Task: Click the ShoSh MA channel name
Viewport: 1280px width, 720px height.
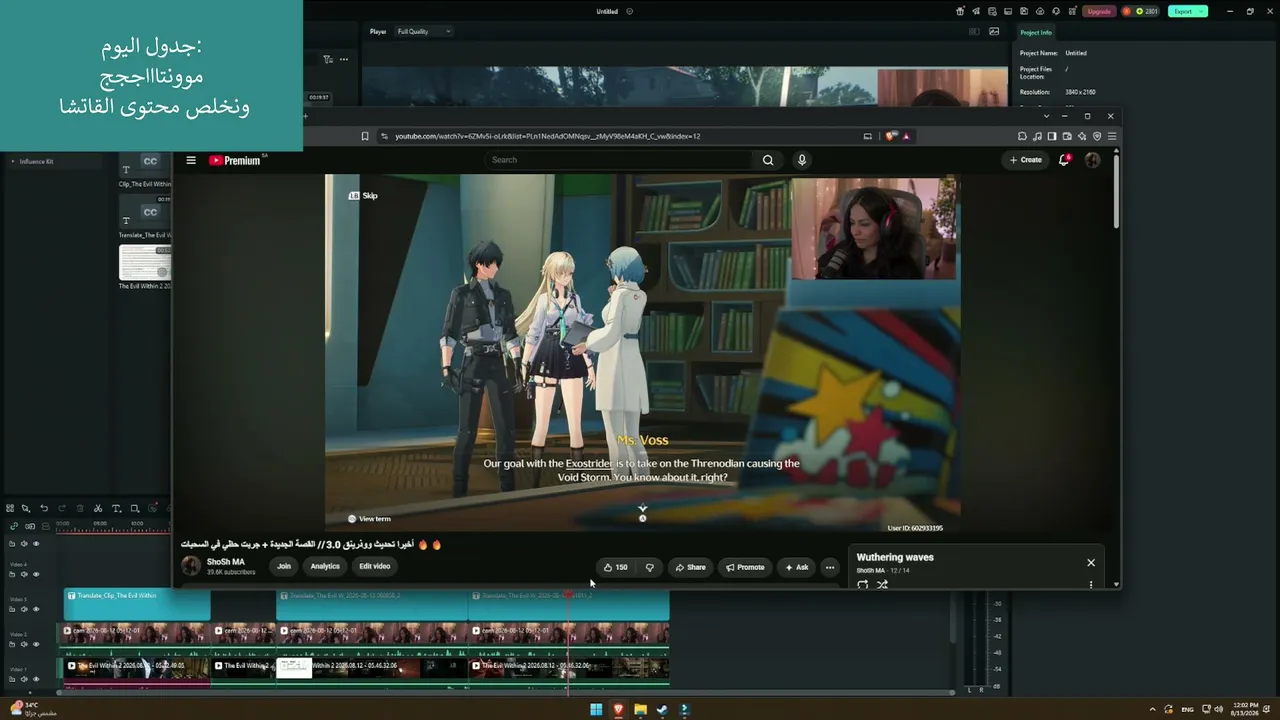Action: click(225, 562)
